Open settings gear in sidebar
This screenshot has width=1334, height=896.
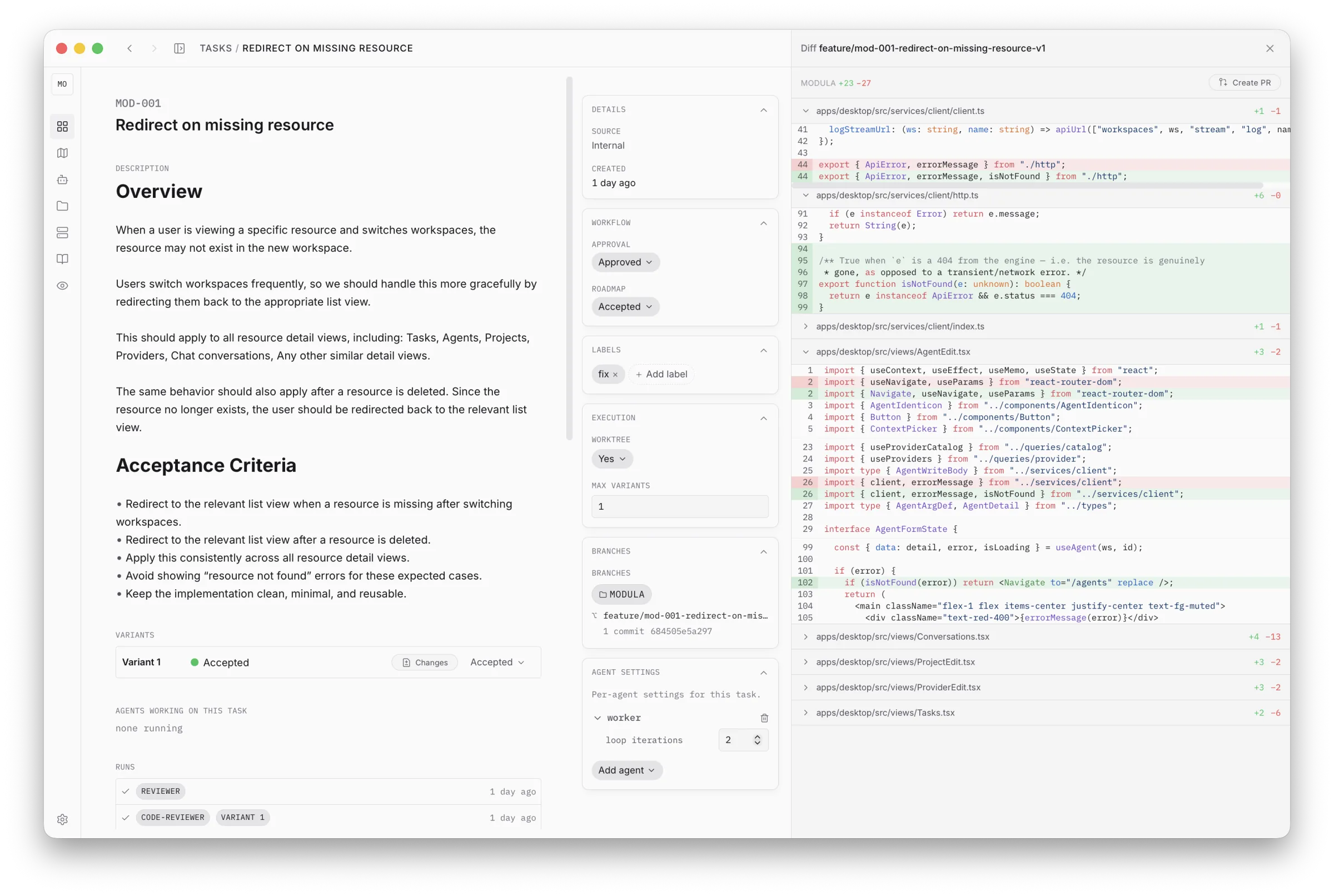(62, 819)
